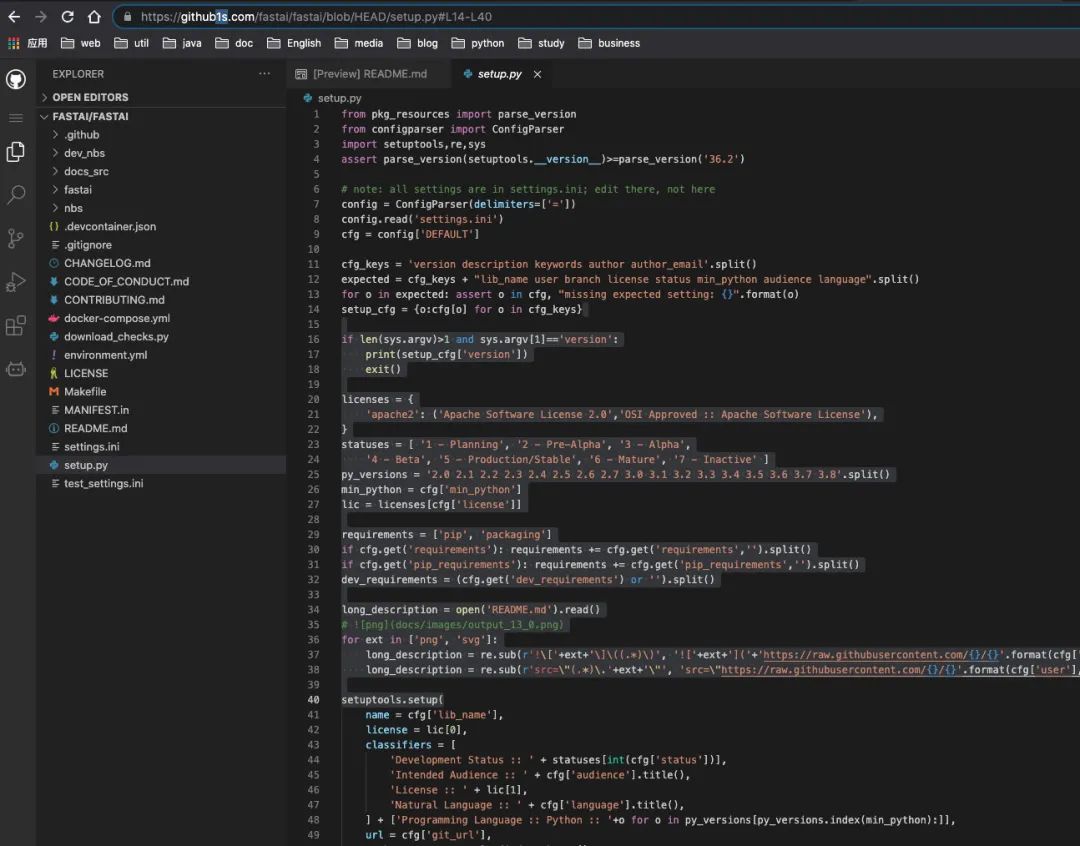Open the English bookmarks folder

[303, 43]
